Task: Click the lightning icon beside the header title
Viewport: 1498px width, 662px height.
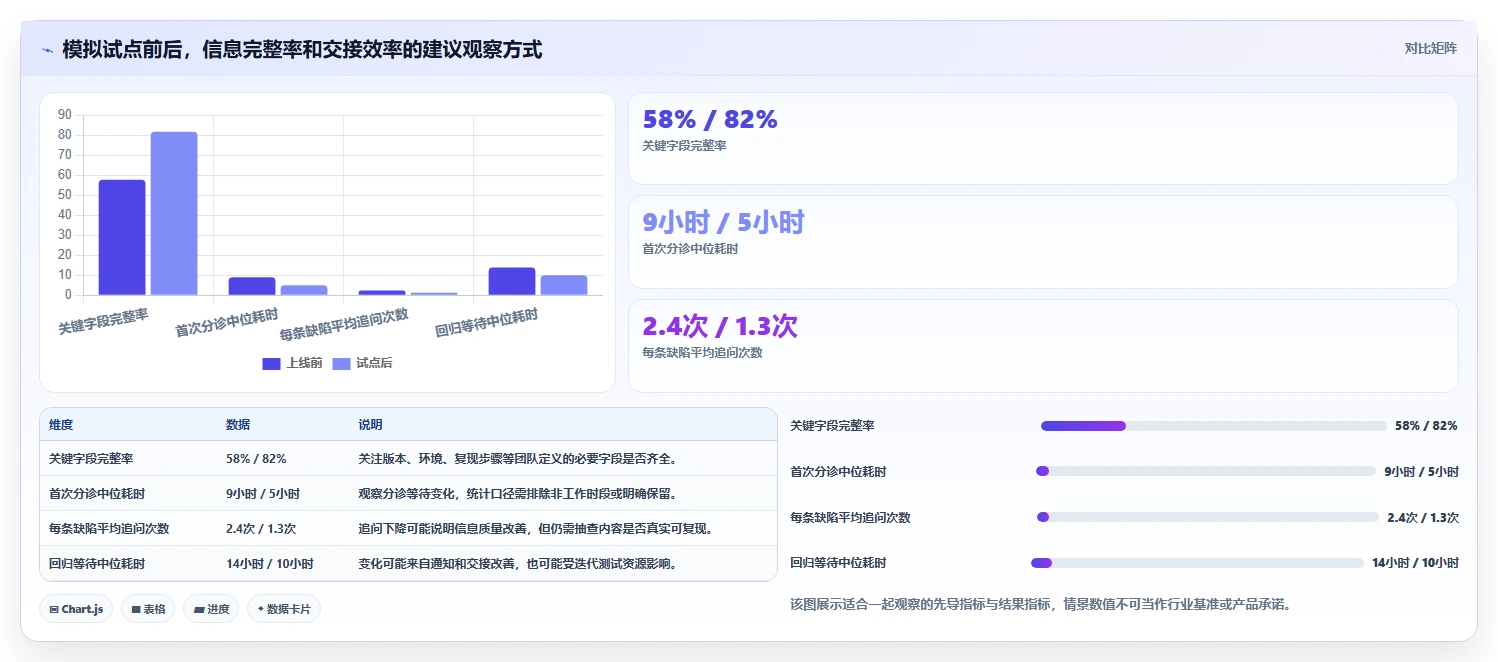Action: (48, 50)
